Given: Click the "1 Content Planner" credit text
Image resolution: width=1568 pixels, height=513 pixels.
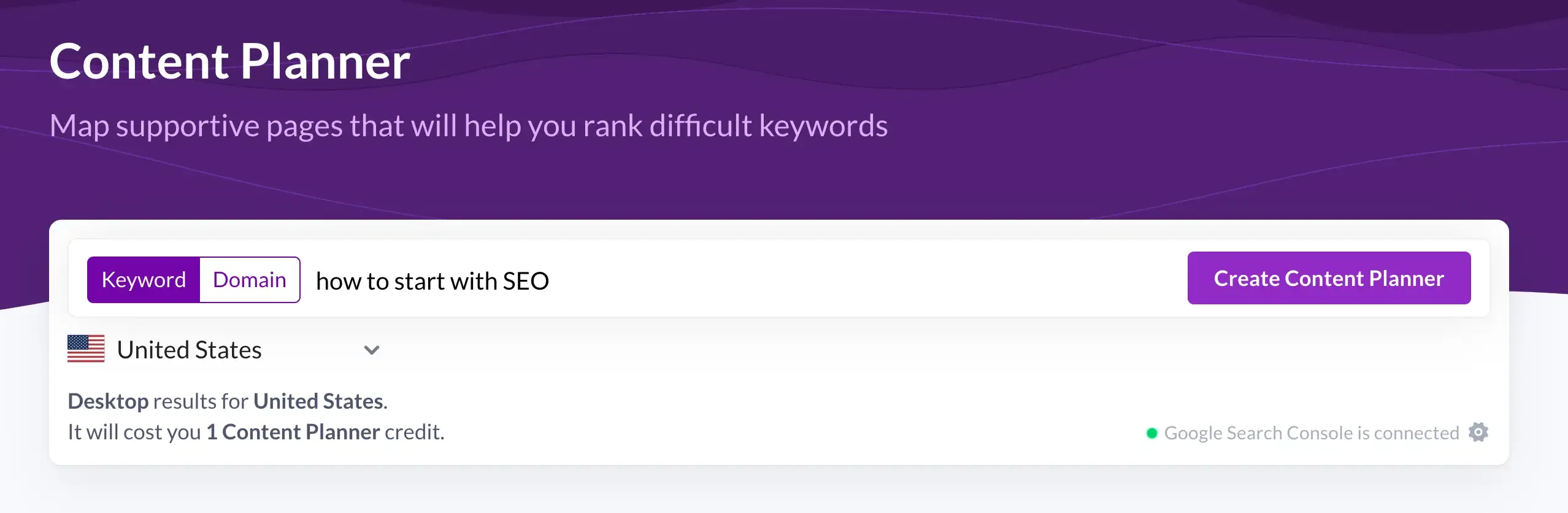Looking at the screenshot, I should coord(293,432).
